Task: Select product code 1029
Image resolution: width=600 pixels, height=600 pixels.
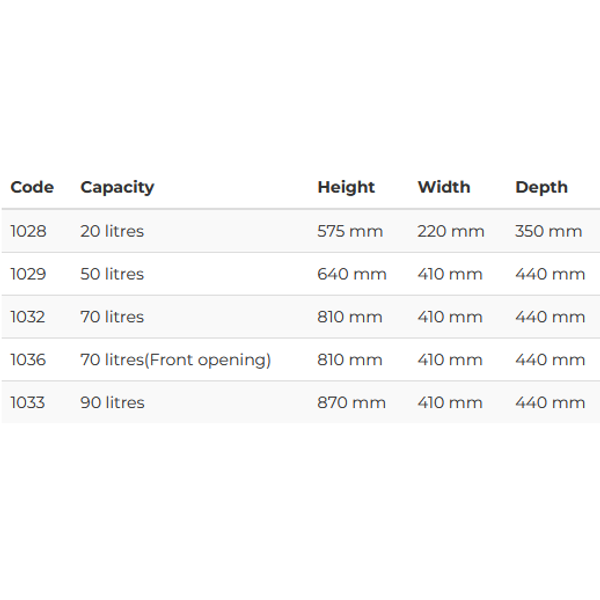Action: click(28, 274)
